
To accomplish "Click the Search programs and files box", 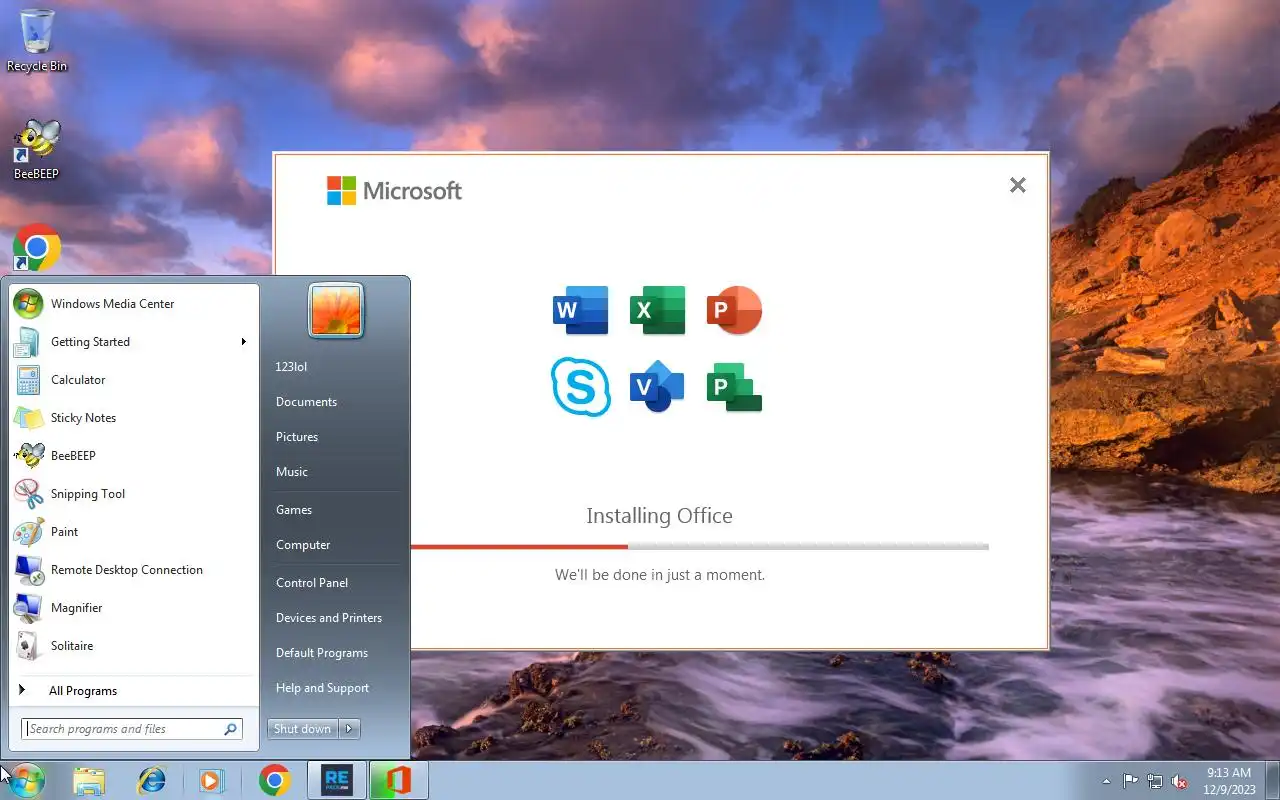I will click(x=132, y=729).
